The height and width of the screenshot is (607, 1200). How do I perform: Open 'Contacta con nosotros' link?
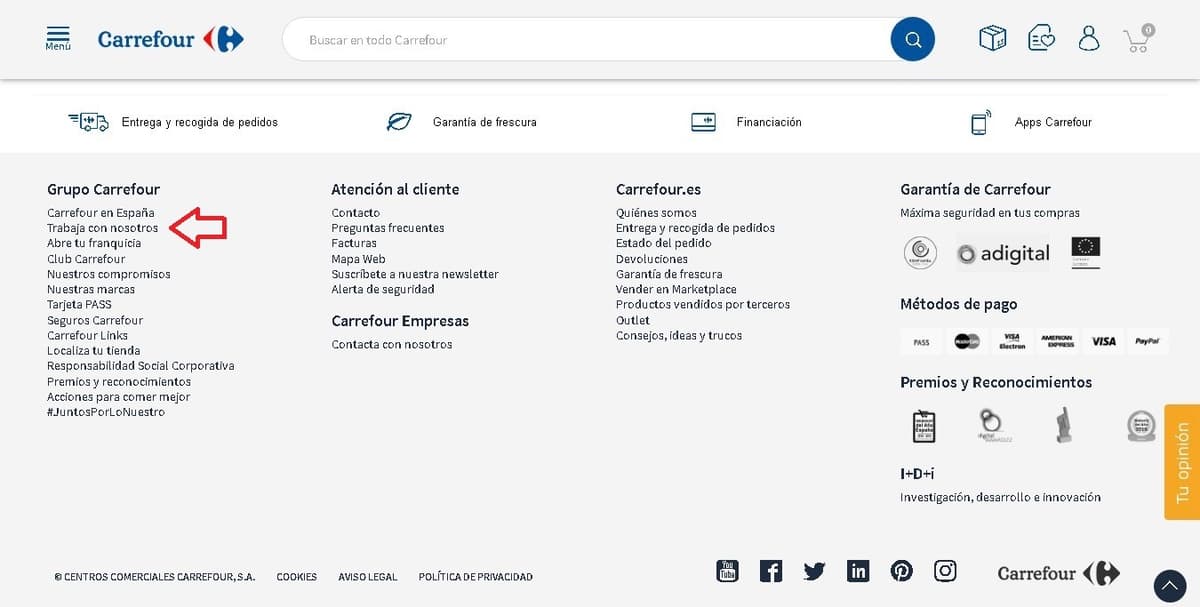pyautogui.click(x=392, y=344)
